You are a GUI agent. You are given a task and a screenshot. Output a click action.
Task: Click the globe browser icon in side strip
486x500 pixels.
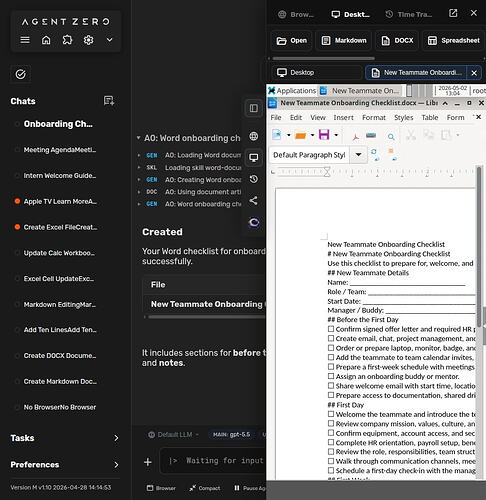pyautogui.click(x=254, y=136)
